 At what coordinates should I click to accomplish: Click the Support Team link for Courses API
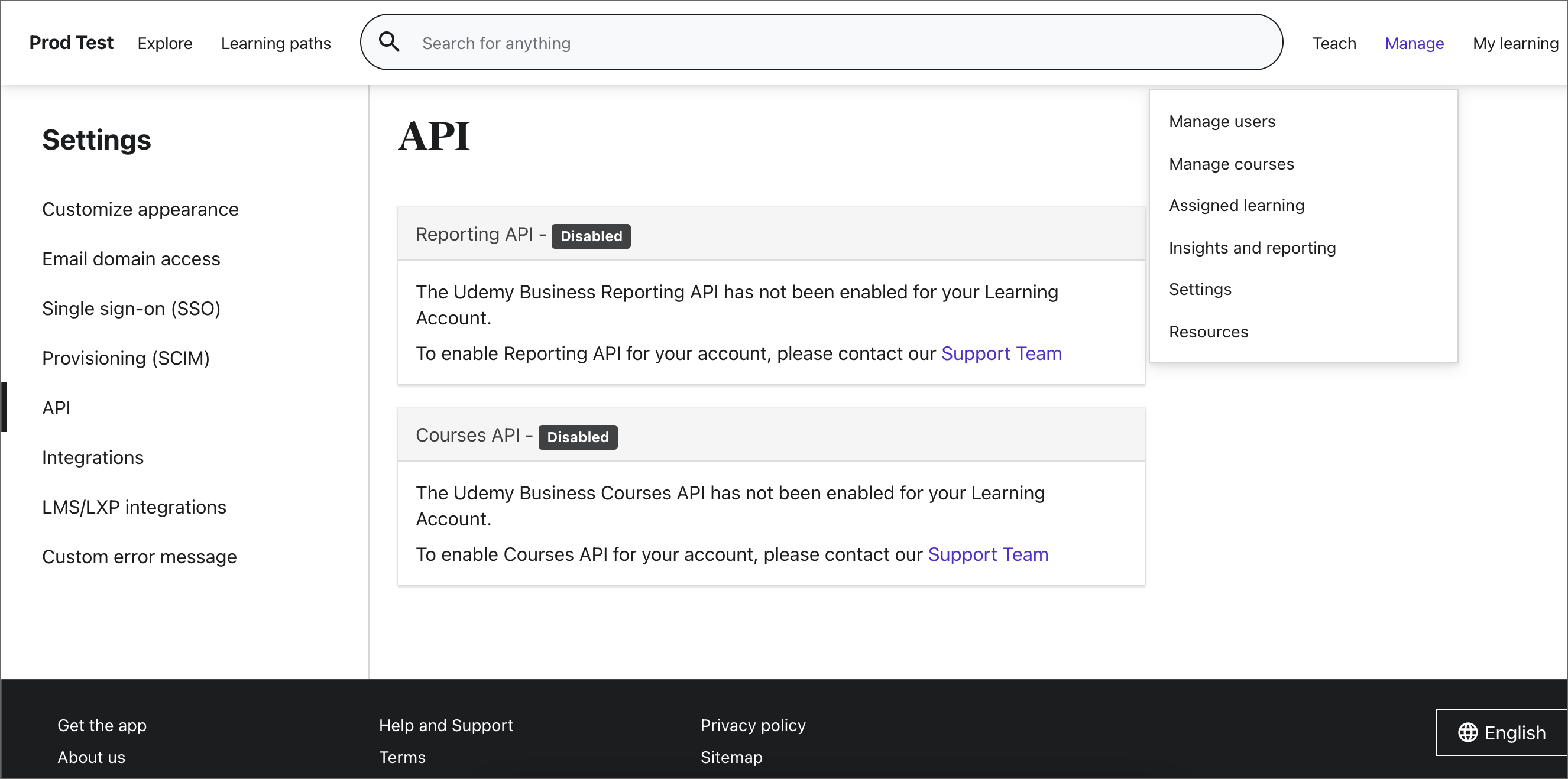pyautogui.click(x=988, y=554)
